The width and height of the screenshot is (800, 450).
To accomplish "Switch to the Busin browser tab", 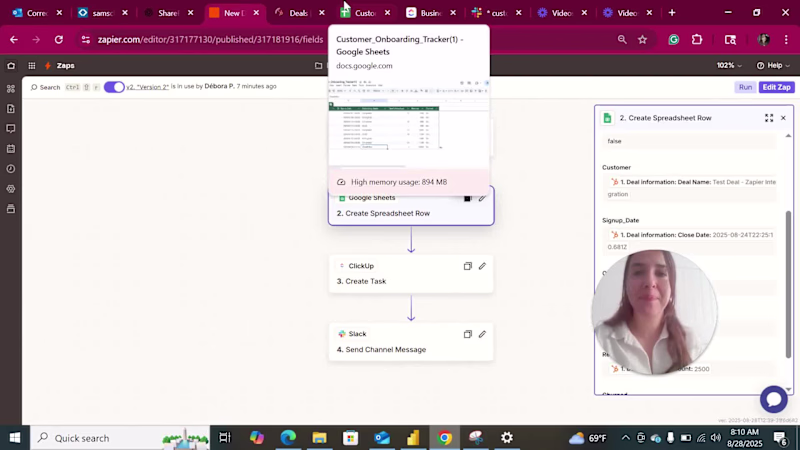I will click(x=431, y=13).
